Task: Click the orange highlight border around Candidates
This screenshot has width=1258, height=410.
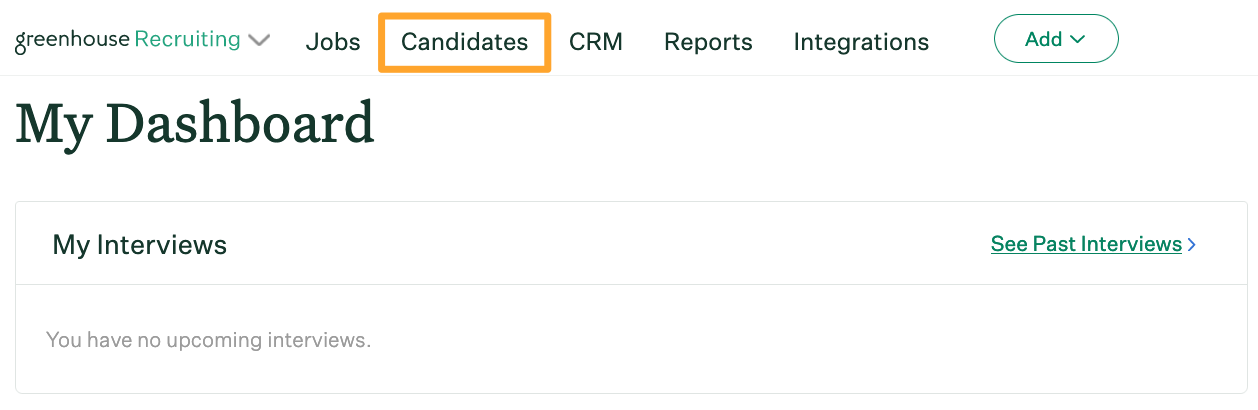Action: pos(464,15)
